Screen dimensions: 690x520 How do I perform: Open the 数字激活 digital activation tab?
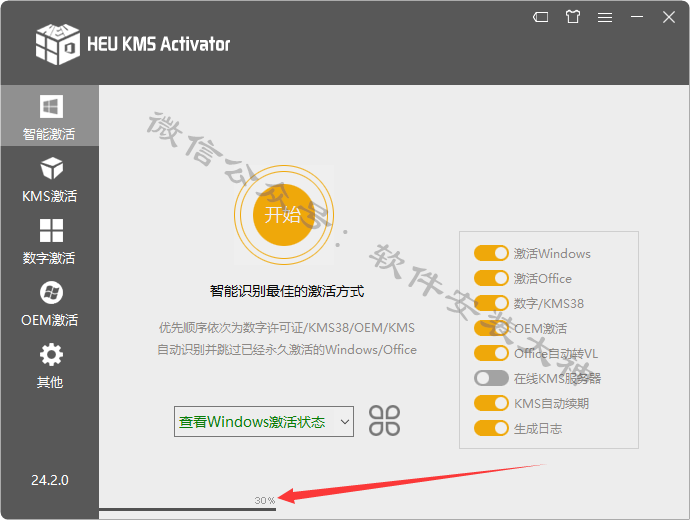(x=50, y=241)
